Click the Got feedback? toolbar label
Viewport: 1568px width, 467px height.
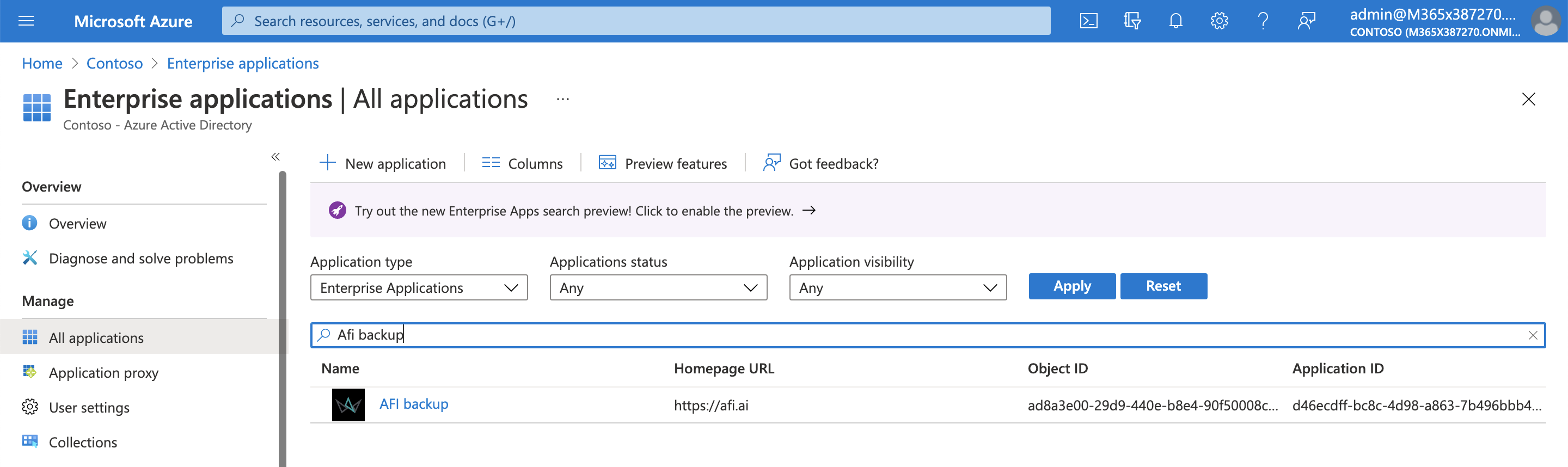834,163
